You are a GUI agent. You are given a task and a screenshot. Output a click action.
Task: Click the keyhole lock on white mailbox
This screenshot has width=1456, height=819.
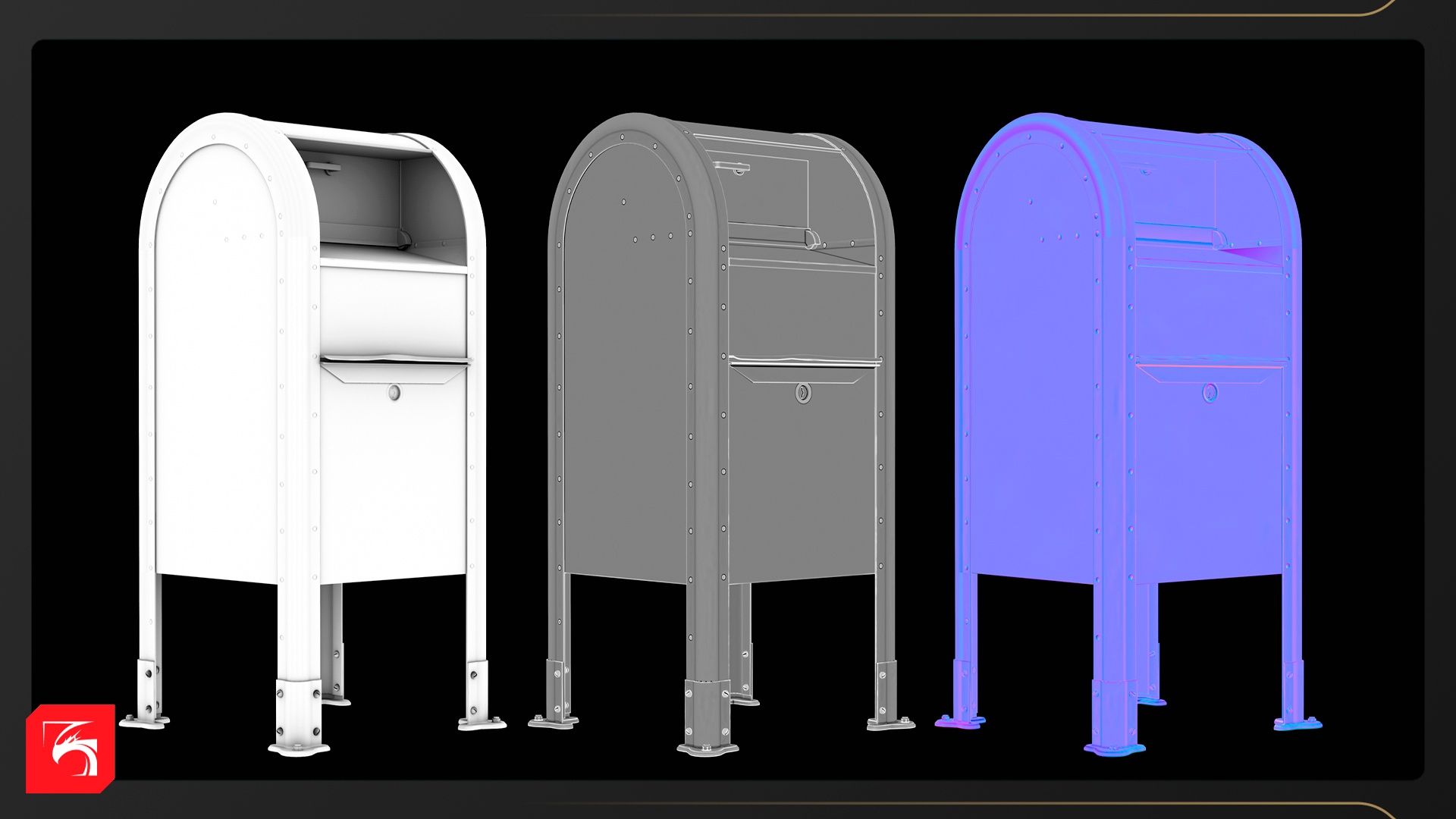point(394,392)
